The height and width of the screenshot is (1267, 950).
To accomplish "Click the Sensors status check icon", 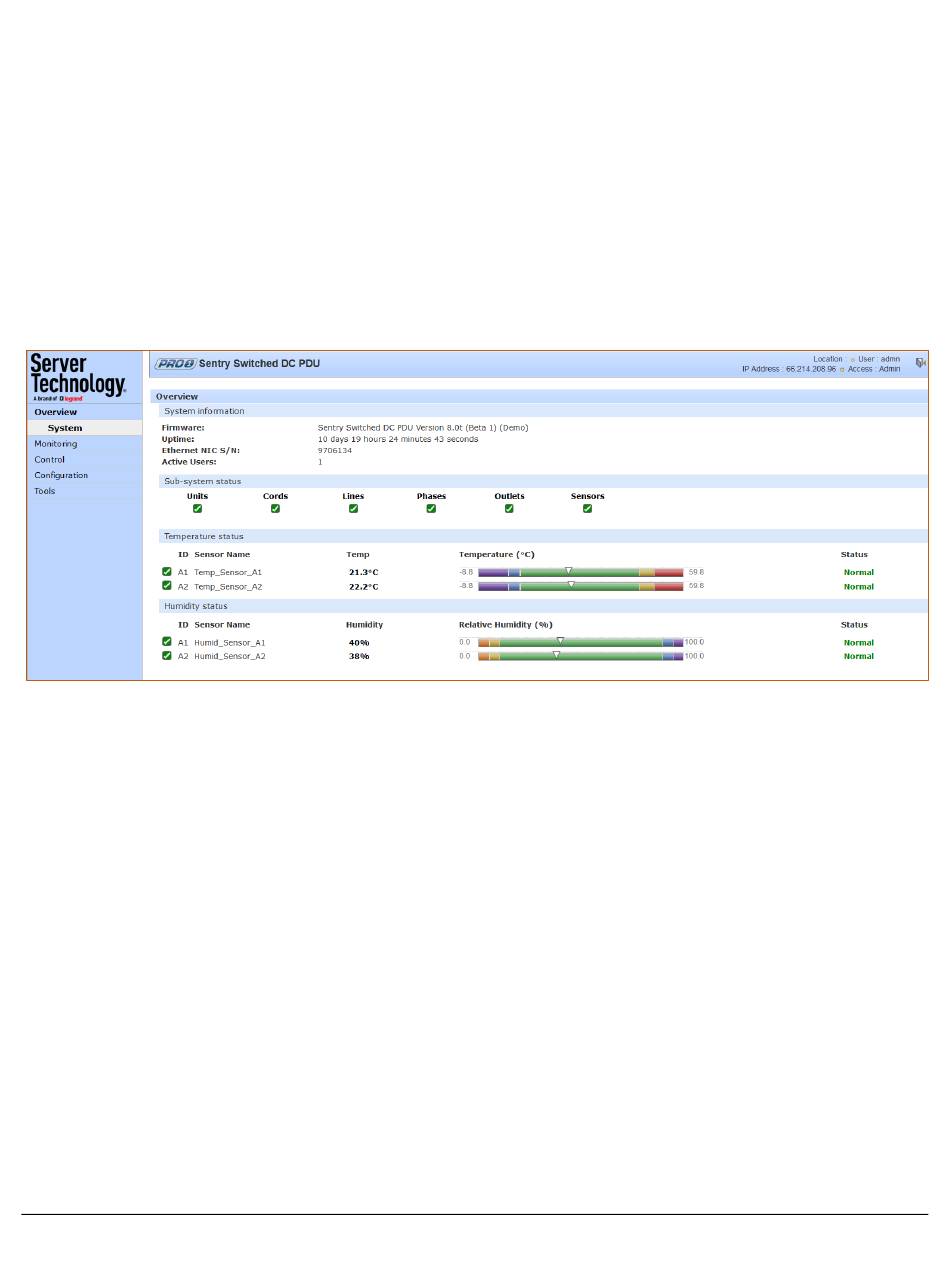I will 587,509.
